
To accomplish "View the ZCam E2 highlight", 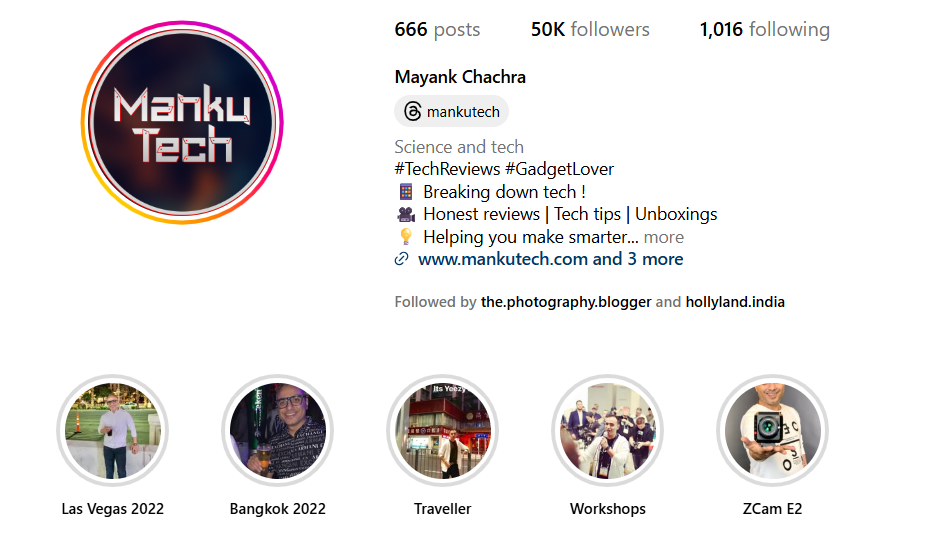I will (x=773, y=430).
